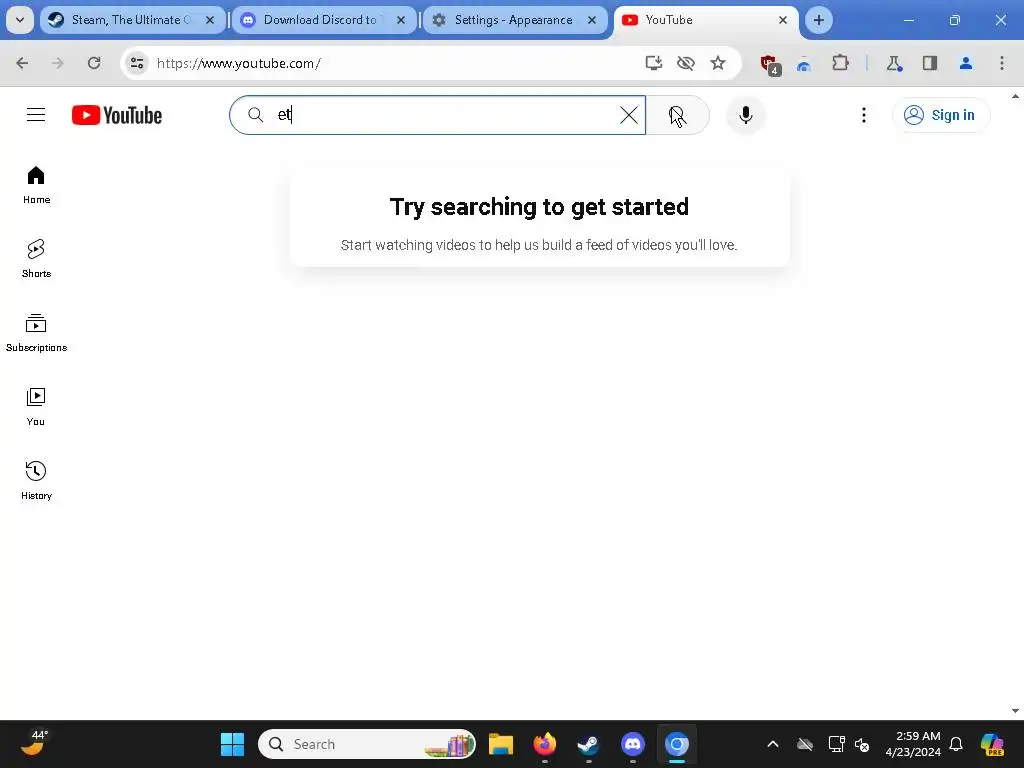1024x768 pixels.
Task: Open YouTube settings three-dot menu
Action: pos(863,115)
